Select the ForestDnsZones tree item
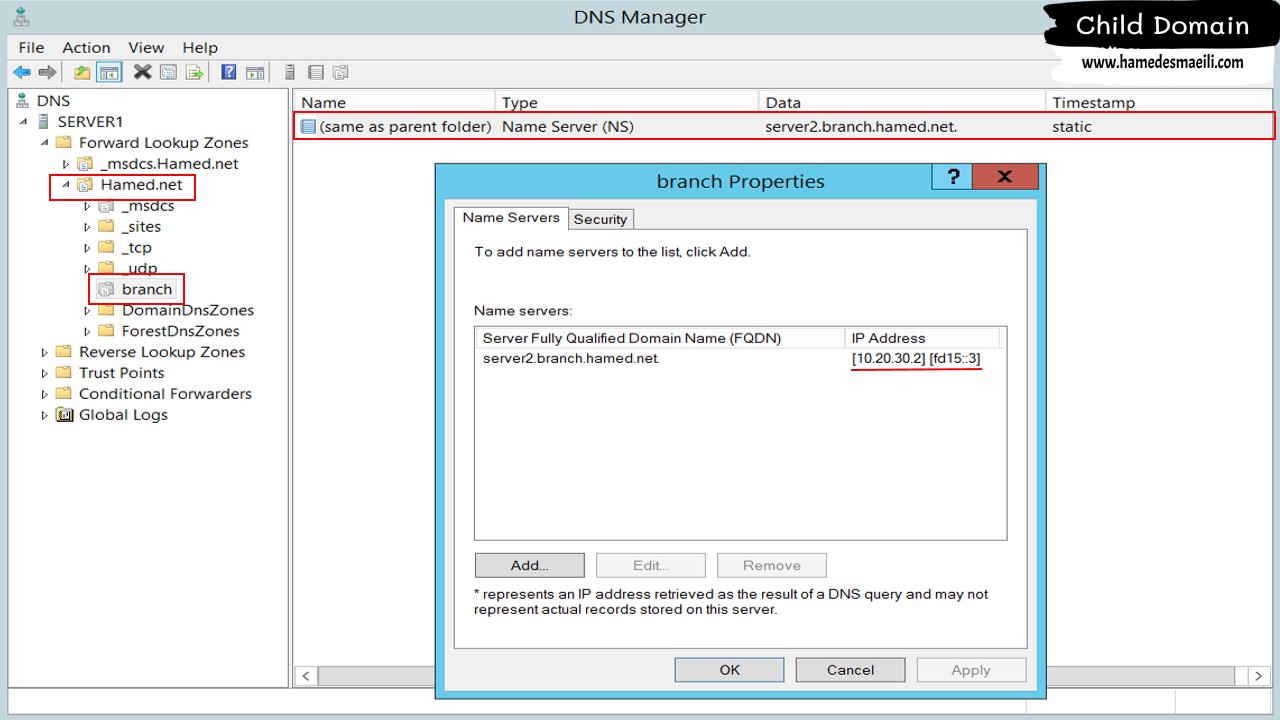1280x720 pixels. [181, 331]
